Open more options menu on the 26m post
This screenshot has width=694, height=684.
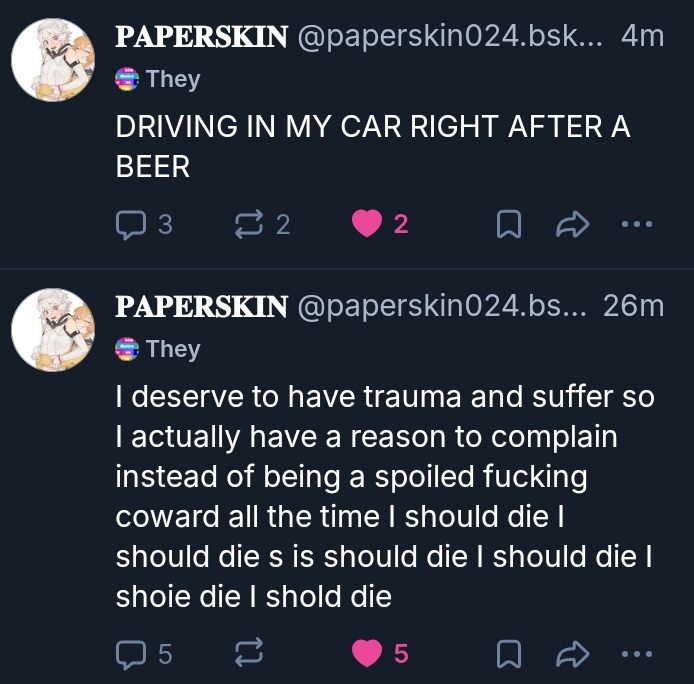[x=635, y=654]
